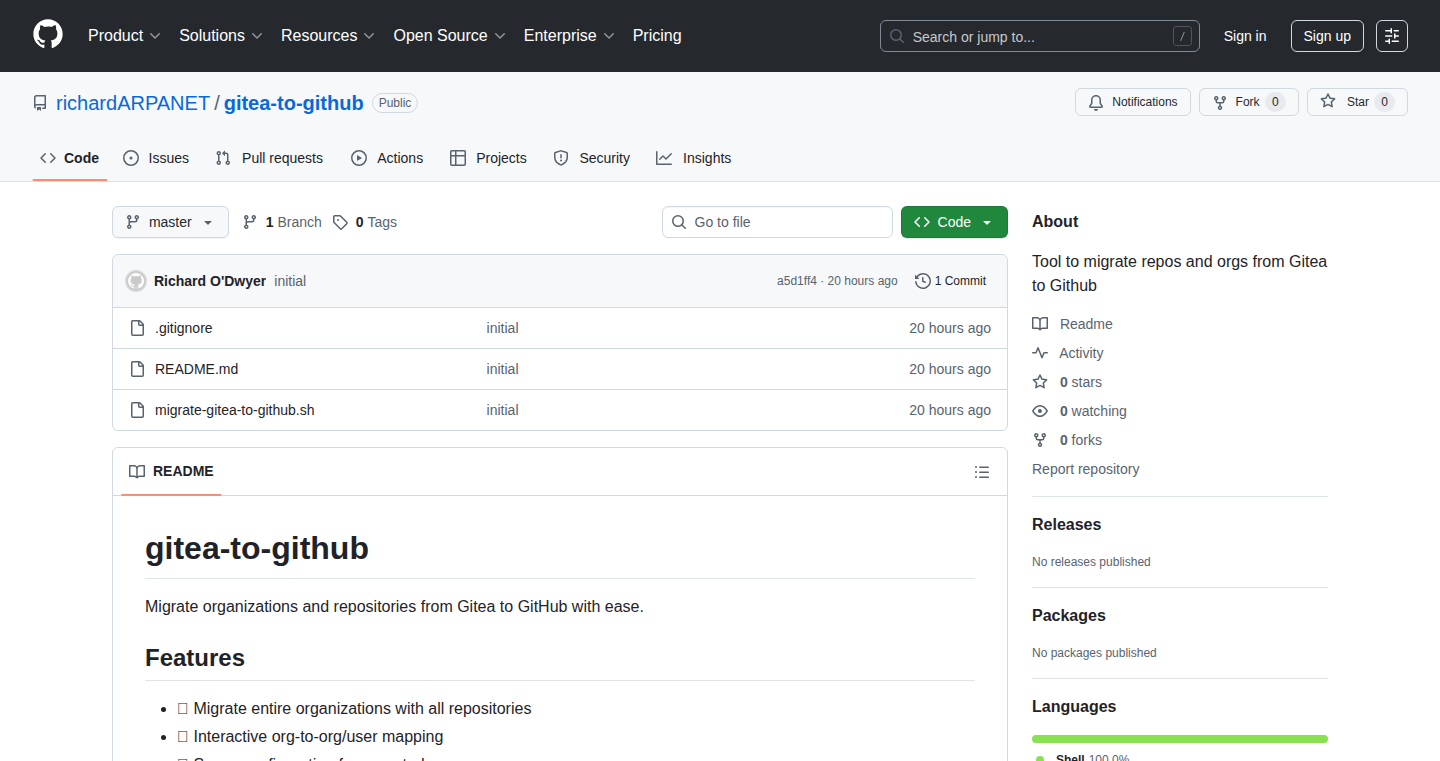Open the master branch dropdown
Image resolution: width=1440 pixels, height=761 pixels.
tap(170, 222)
